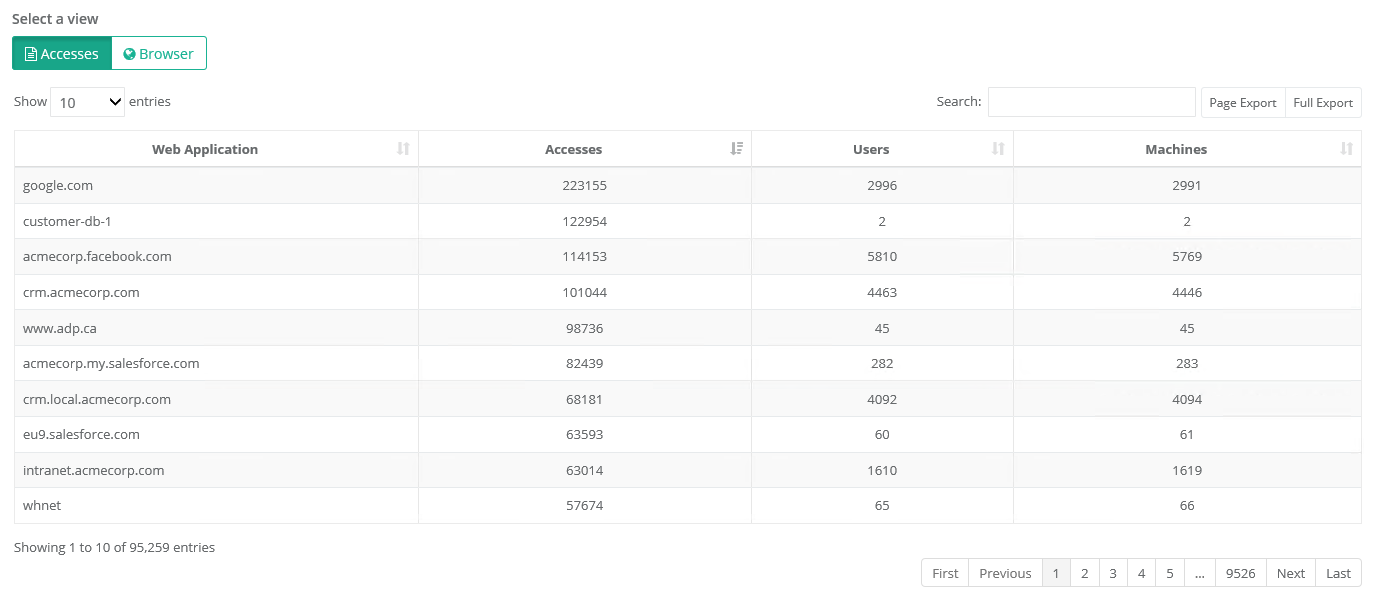Click machines value 4446
The image size is (1378, 601).
(1187, 292)
